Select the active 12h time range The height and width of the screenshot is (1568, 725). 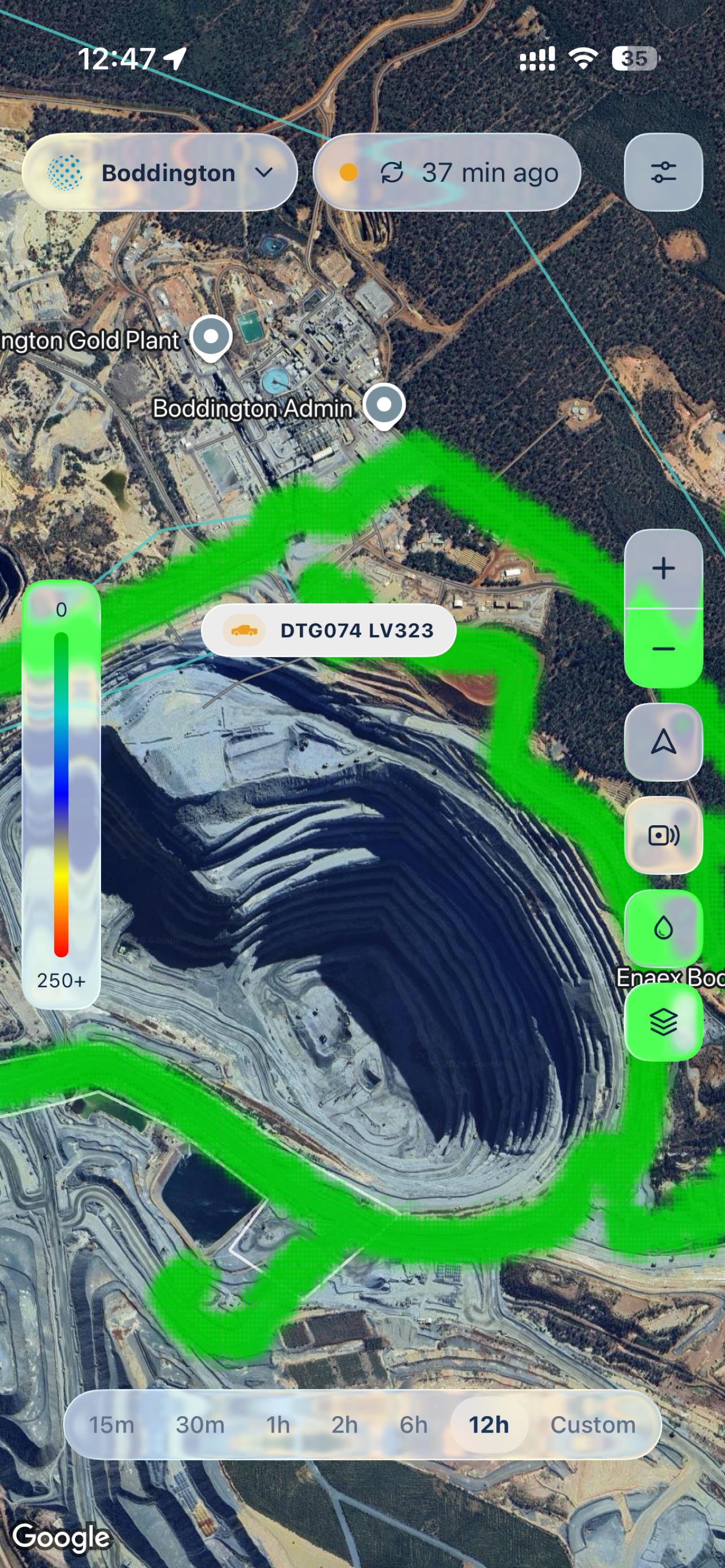[x=489, y=1425]
